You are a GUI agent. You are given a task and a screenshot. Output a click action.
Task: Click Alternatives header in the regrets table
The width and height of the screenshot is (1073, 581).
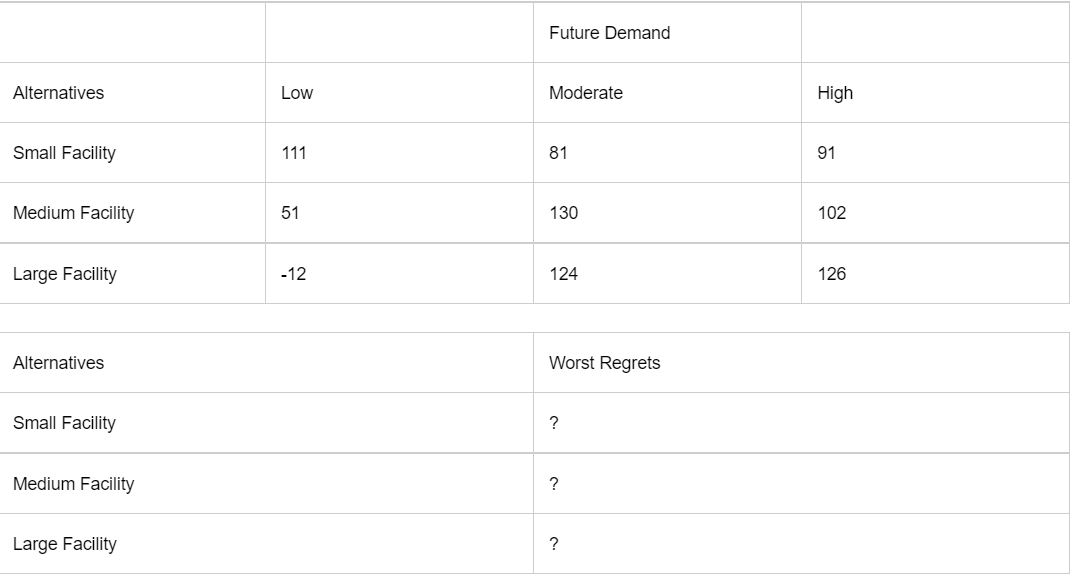pyautogui.click(x=58, y=363)
